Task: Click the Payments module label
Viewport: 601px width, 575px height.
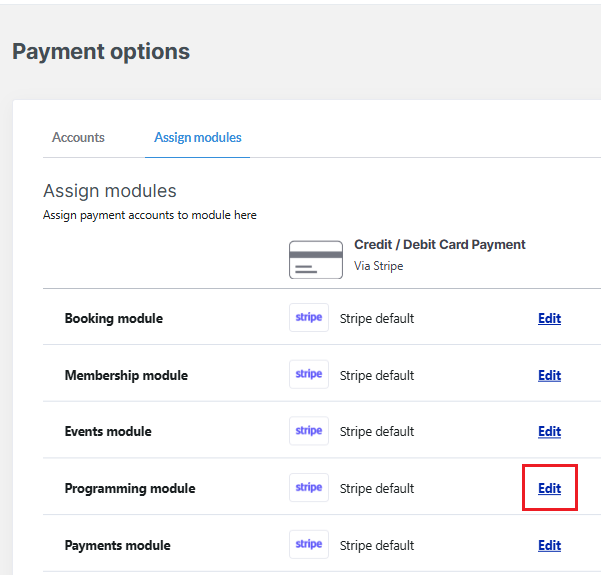Action: point(117,545)
